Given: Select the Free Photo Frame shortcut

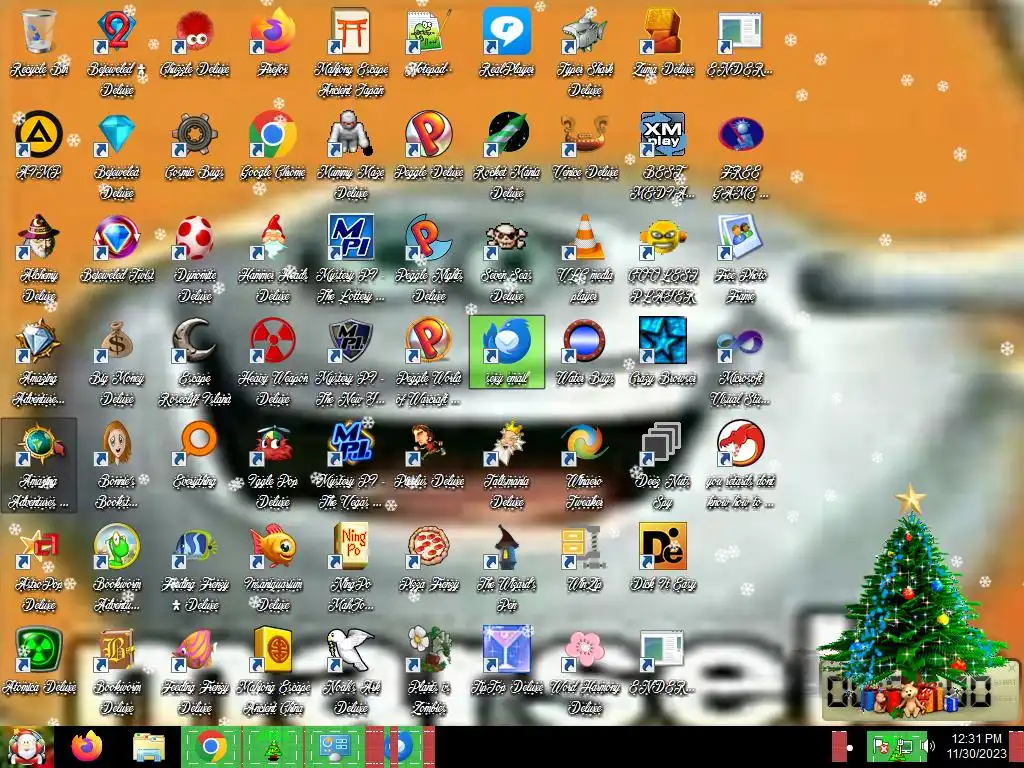Looking at the screenshot, I should pyautogui.click(x=740, y=259).
